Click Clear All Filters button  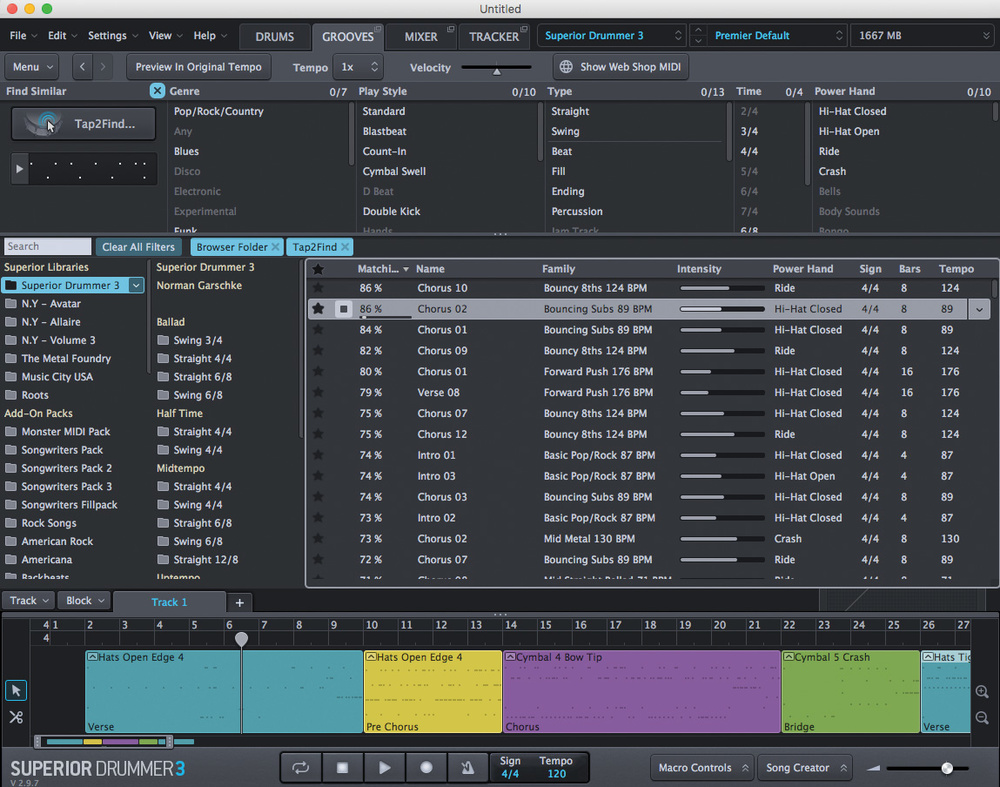coord(138,247)
